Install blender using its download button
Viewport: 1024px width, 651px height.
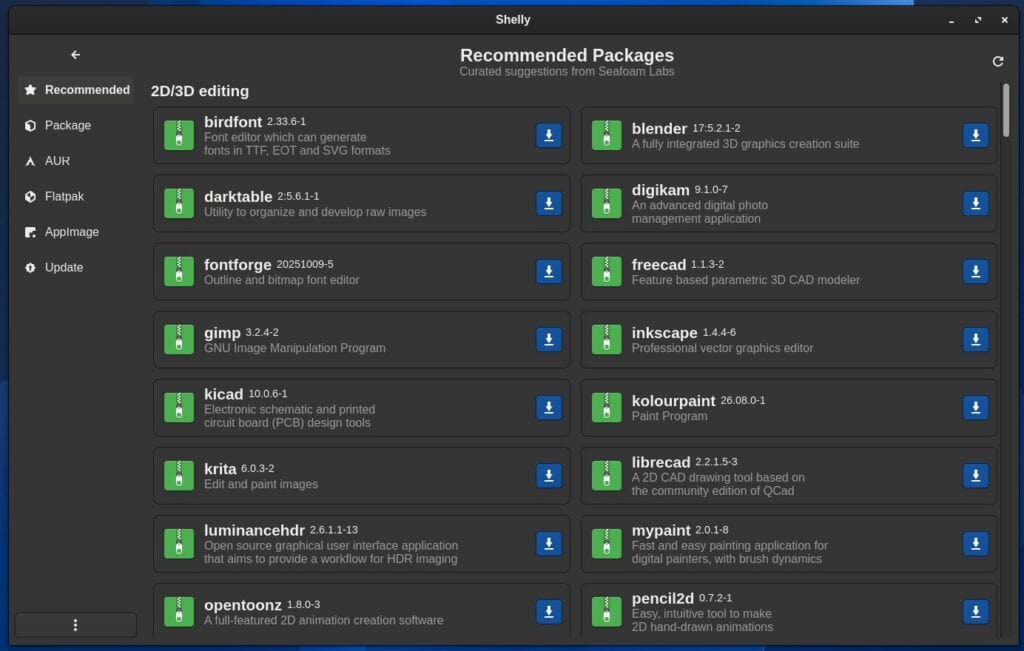pyautogui.click(x=976, y=135)
